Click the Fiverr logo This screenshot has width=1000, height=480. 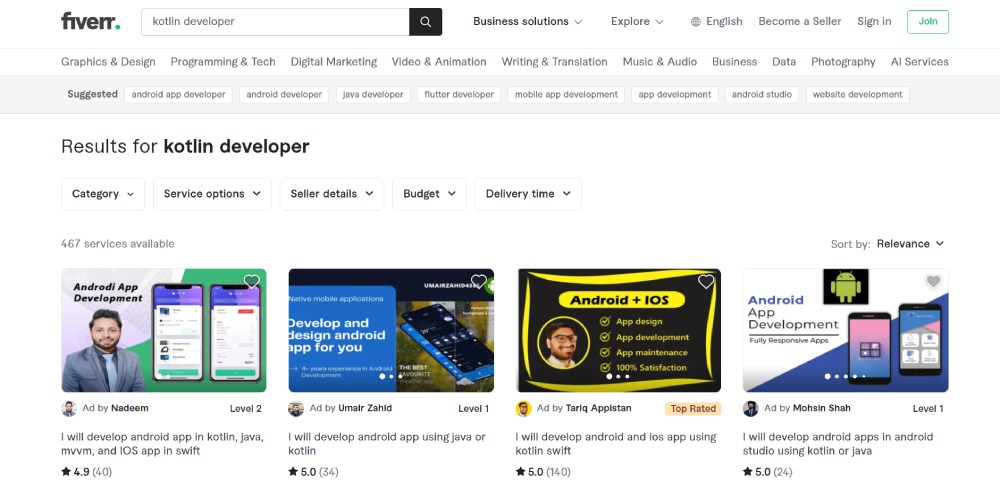91,21
